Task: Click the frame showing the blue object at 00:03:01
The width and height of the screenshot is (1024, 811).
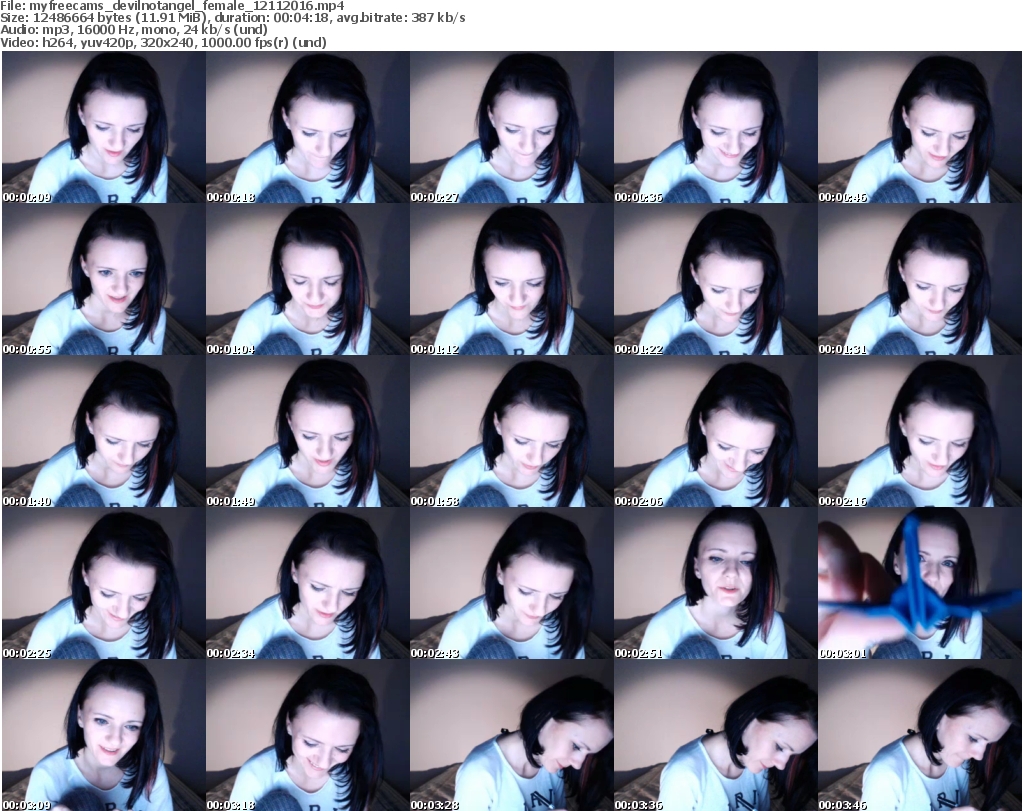Action: [x=919, y=584]
